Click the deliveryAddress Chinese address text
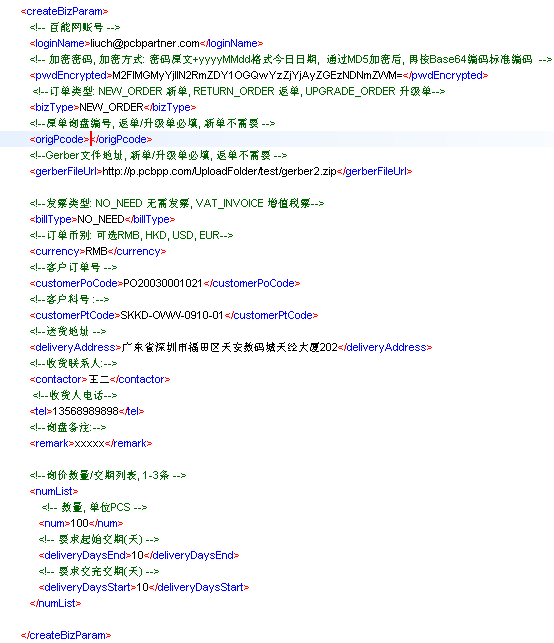The image size is (554, 643). [x=230, y=347]
